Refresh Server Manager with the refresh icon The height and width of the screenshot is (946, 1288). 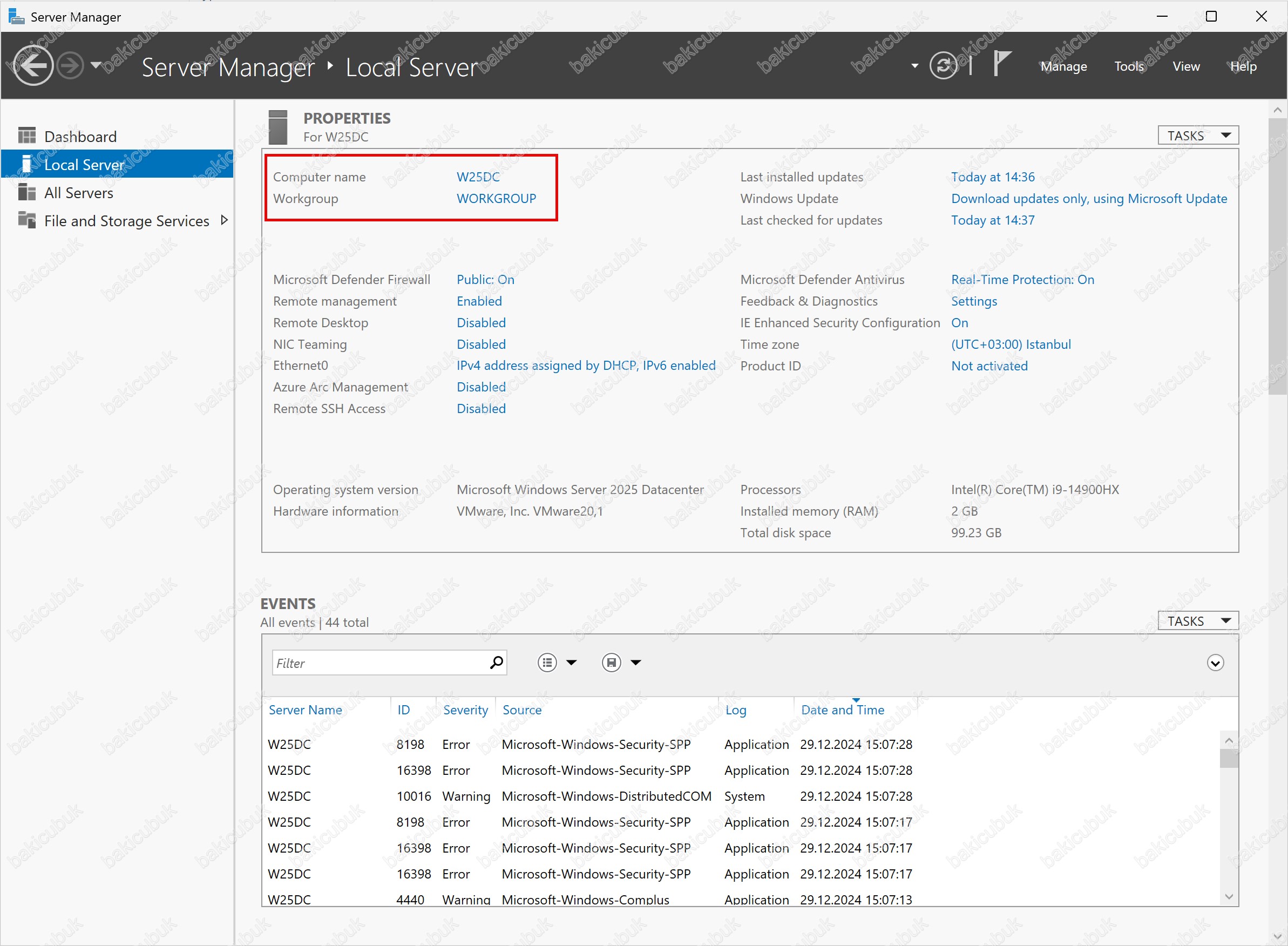pyautogui.click(x=944, y=65)
